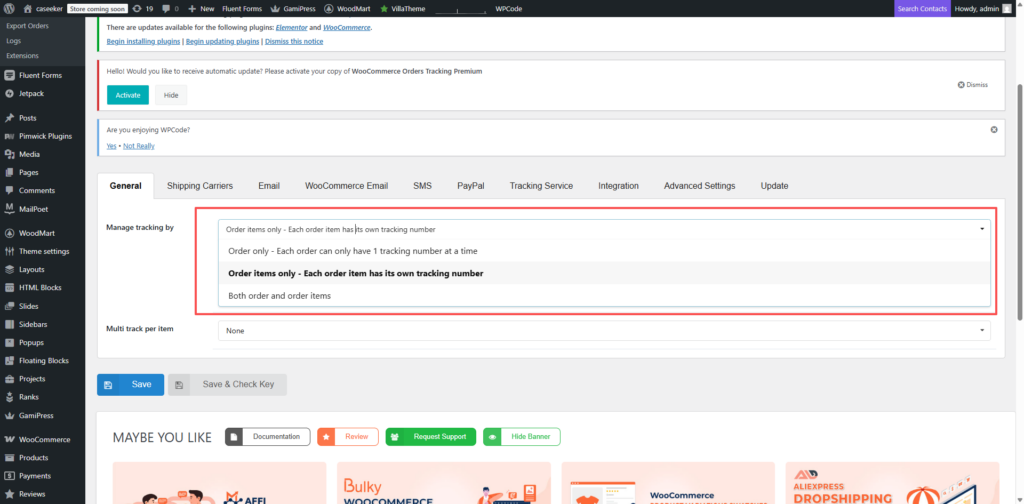The image size is (1024, 504).
Task: Open Export Orders in sidebar
Action: (27, 26)
